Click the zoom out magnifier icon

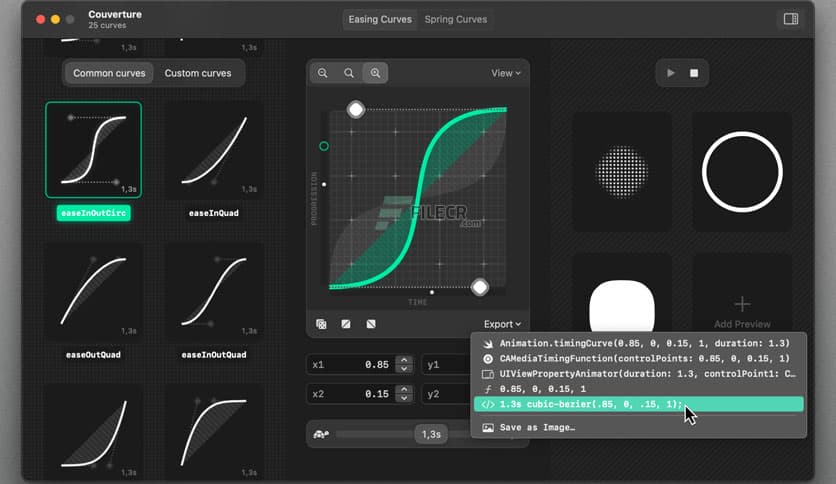(x=323, y=73)
